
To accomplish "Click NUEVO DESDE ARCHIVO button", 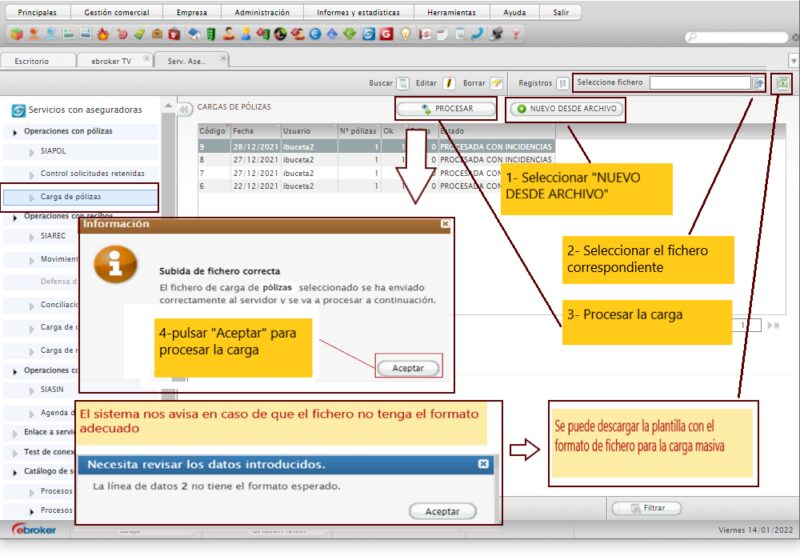I will [566, 108].
